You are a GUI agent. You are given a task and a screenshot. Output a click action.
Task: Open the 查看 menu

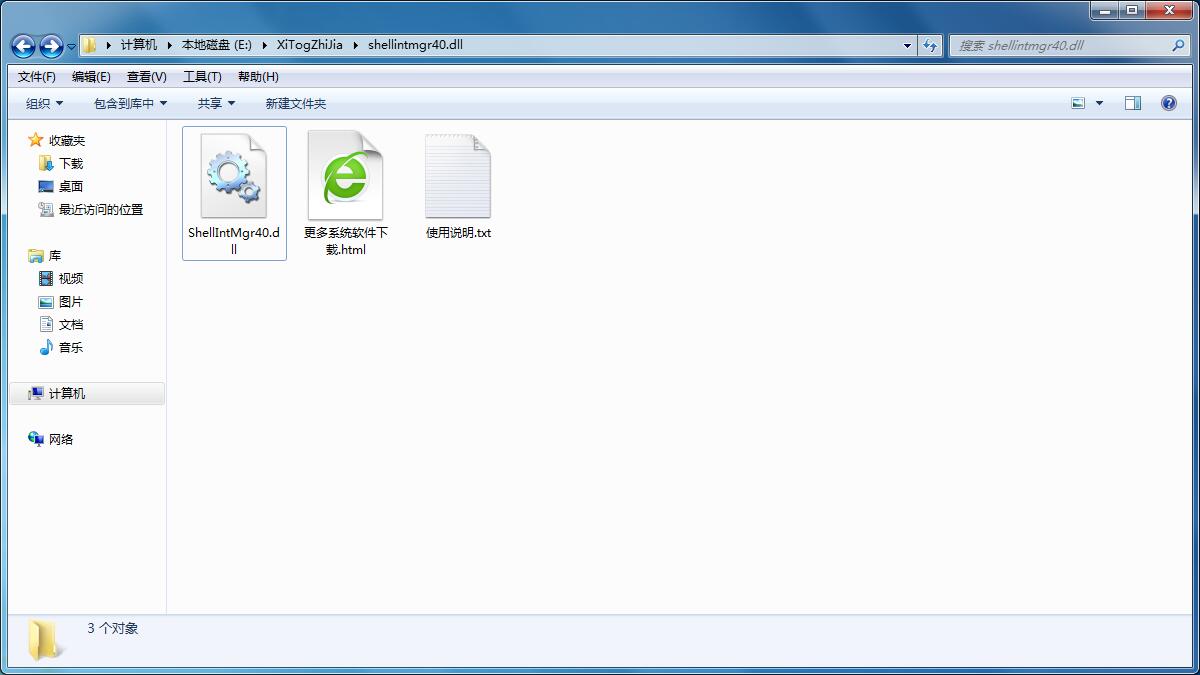[x=144, y=76]
